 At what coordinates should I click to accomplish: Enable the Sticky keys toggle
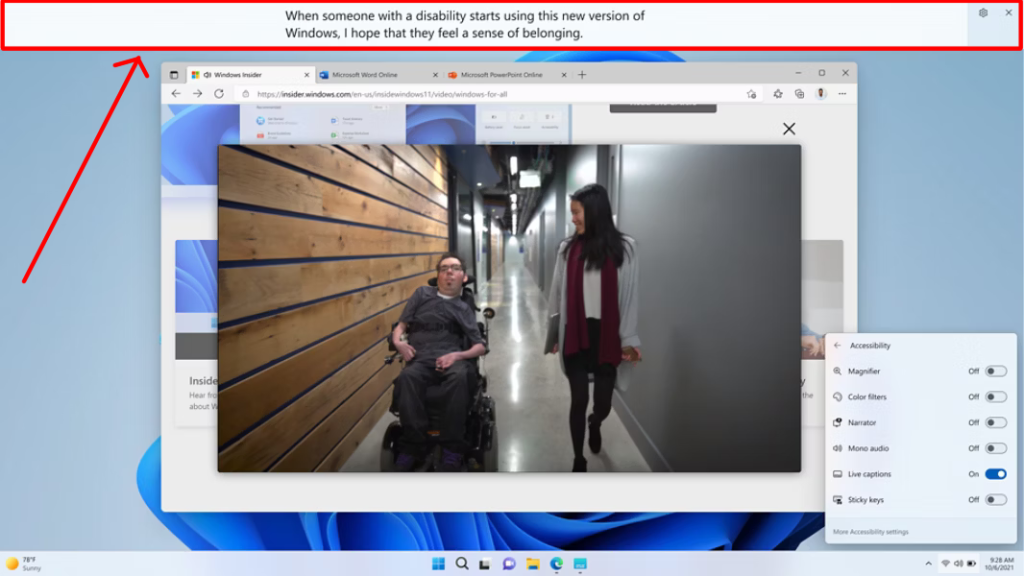(x=995, y=500)
